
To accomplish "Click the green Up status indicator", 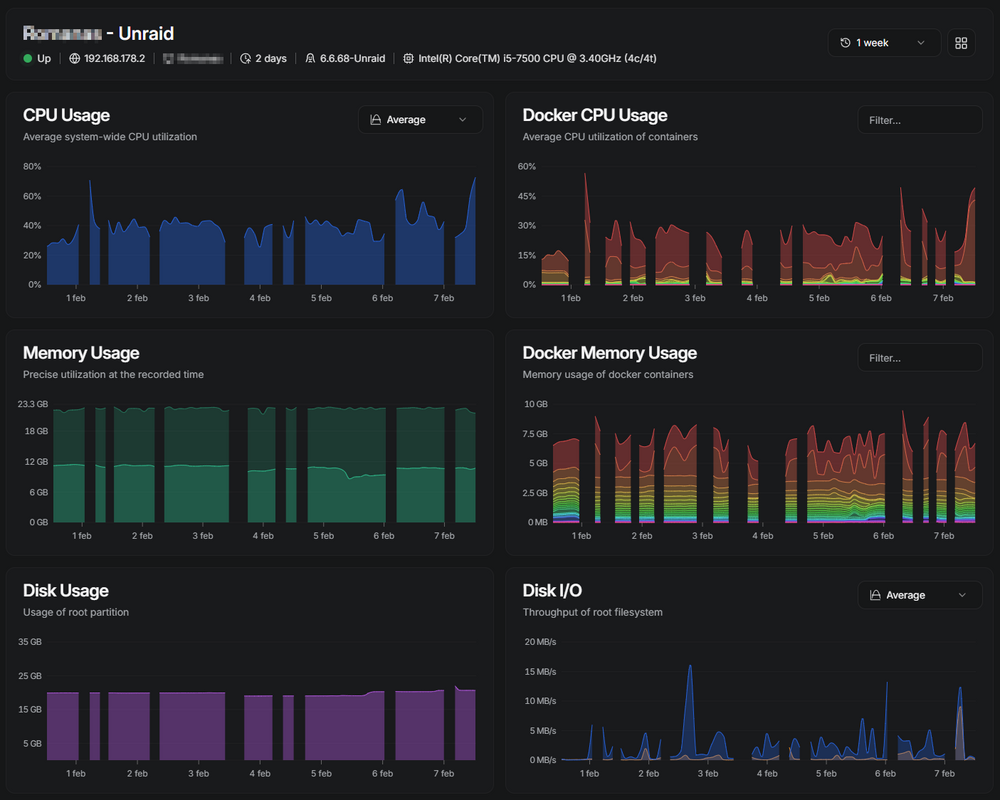I will point(27,59).
